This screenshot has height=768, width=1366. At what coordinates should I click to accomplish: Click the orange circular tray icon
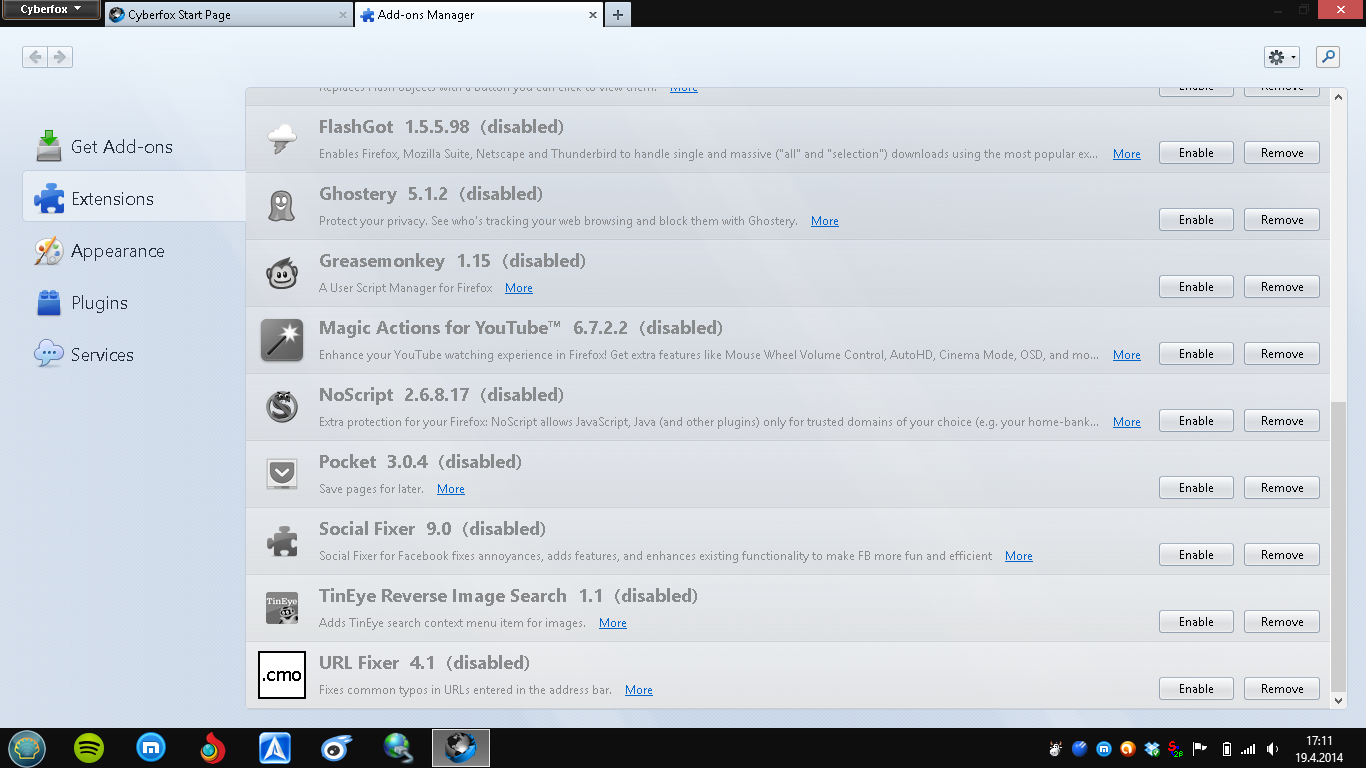tap(1128, 748)
